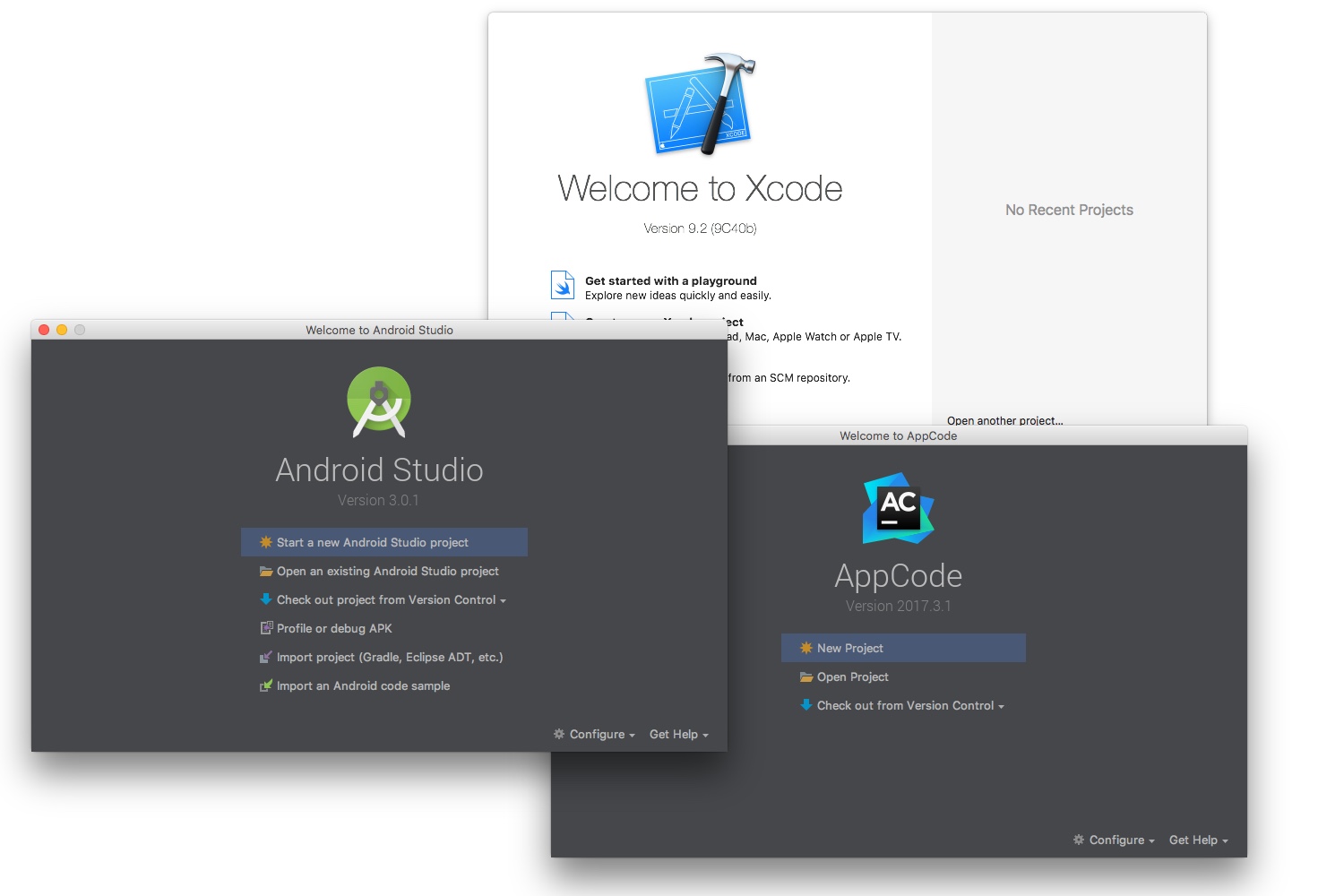Click the gear icon next to Configure in AppCode

tap(1078, 840)
